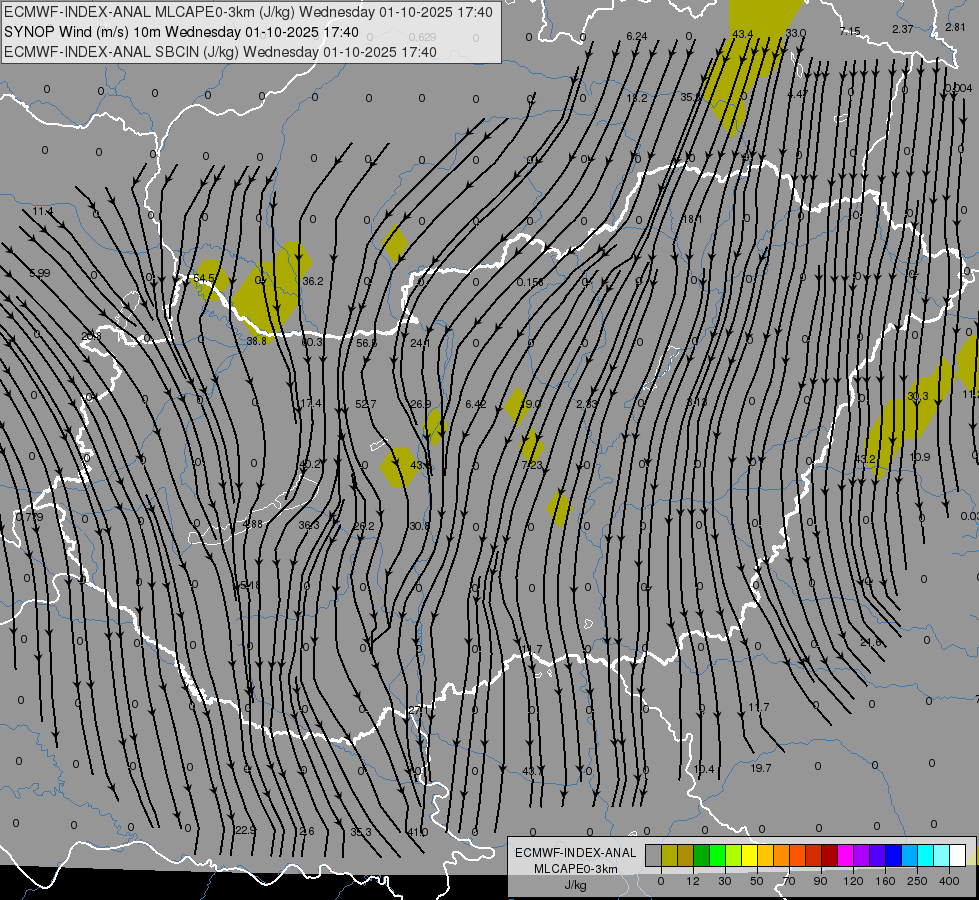Pick the cyan legend swatch above 250
The width and height of the screenshot is (979, 900).
coord(925,855)
